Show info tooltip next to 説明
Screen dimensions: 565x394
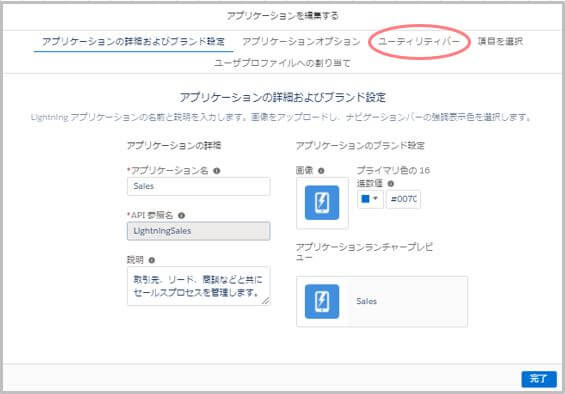click(152, 260)
